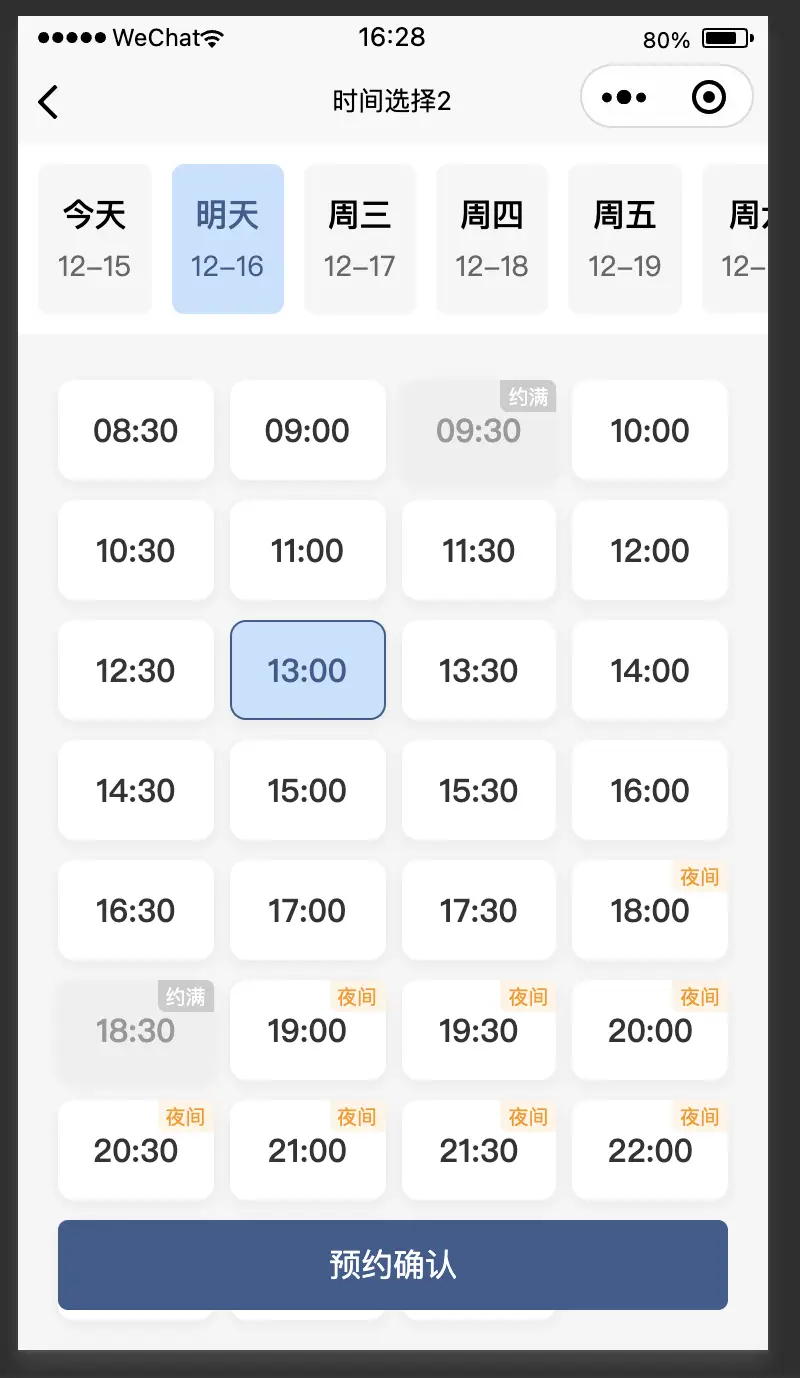Tap the 夜间 label on 19:00 slot
The width and height of the screenshot is (800, 1378).
357,996
